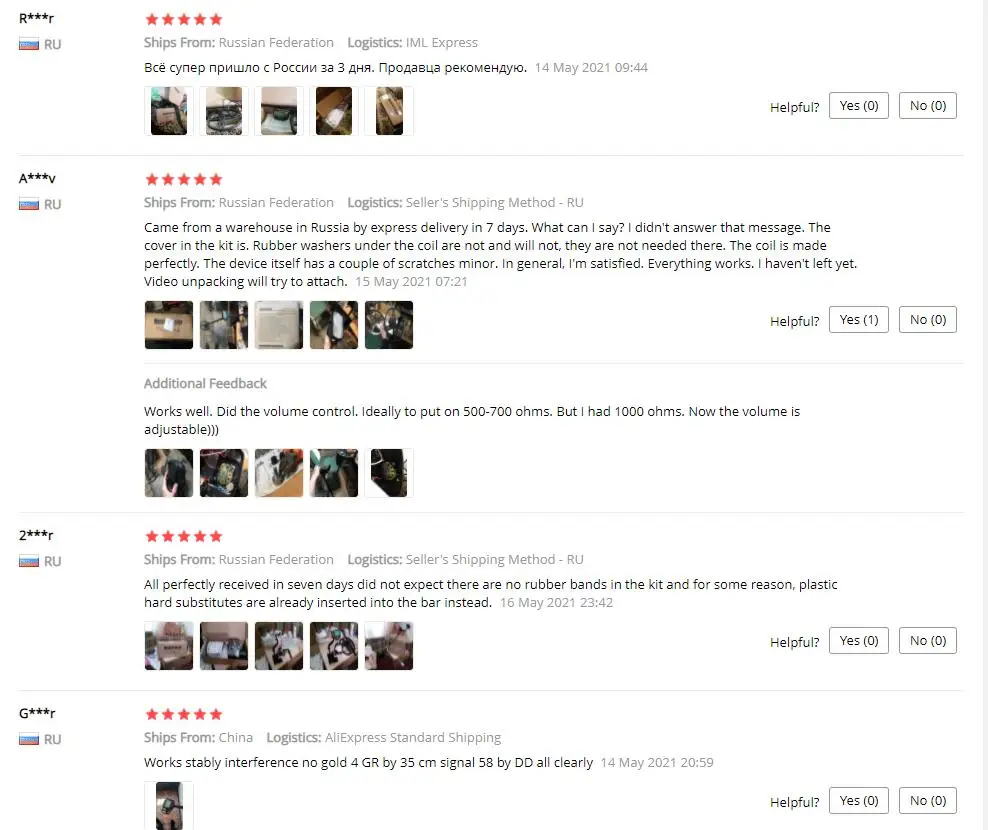Image resolution: width=988 pixels, height=830 pixels.
Task: Open first photo in R***r's review
Action: 169,111
